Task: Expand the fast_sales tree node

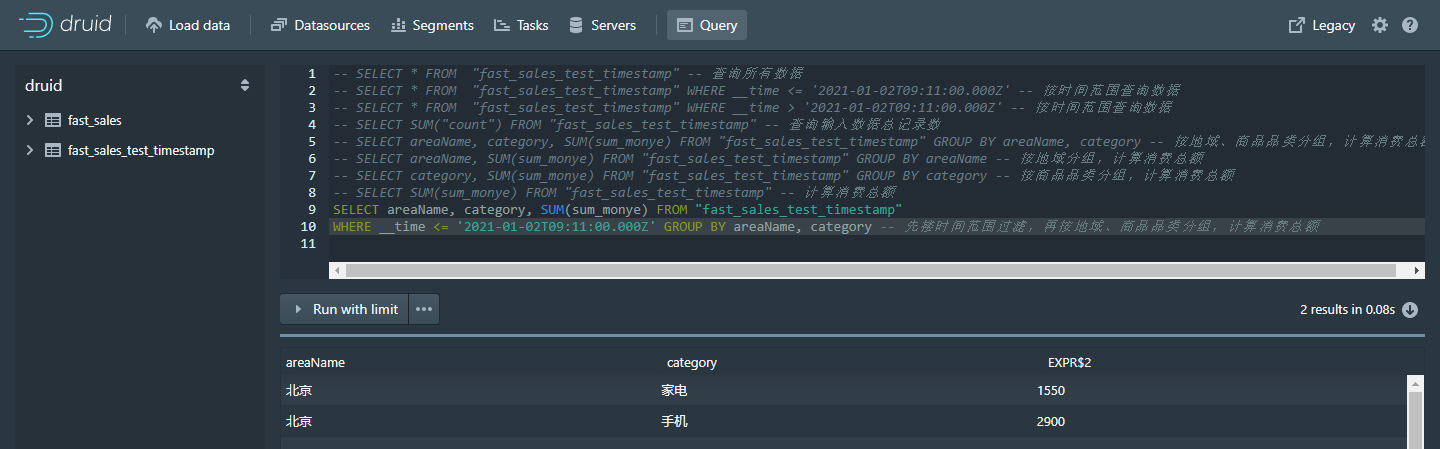Action: pyautogui.click(x=29, y=121)
